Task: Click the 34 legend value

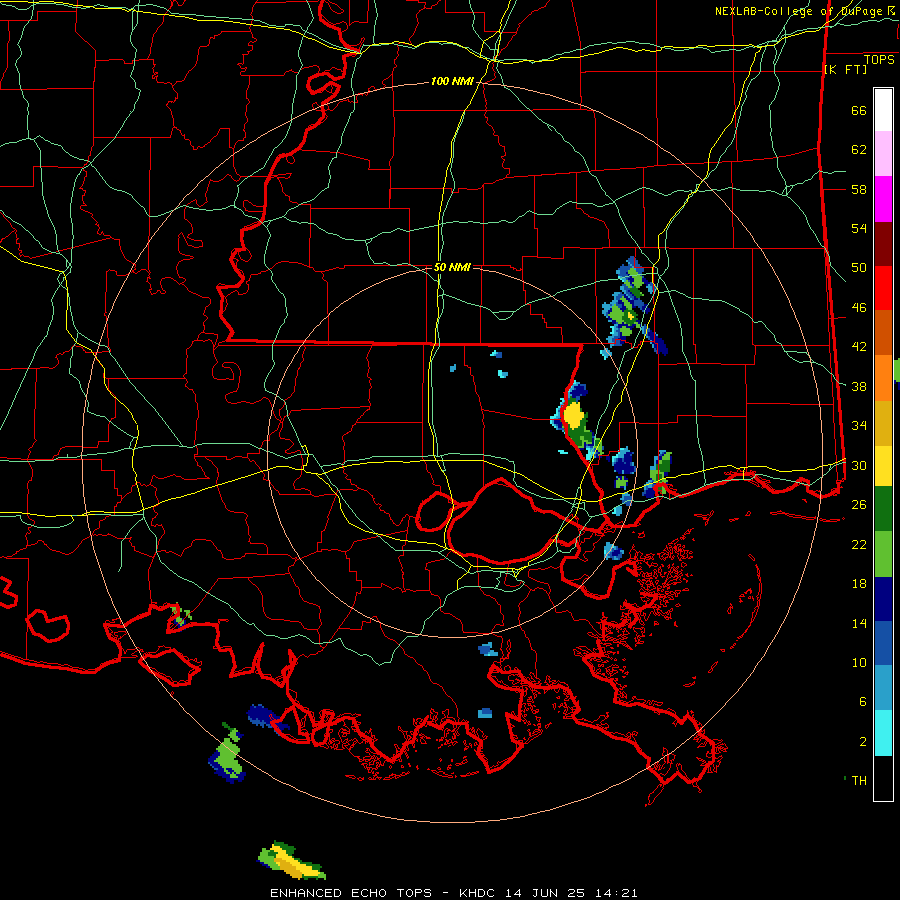Action: pos(859,425)
